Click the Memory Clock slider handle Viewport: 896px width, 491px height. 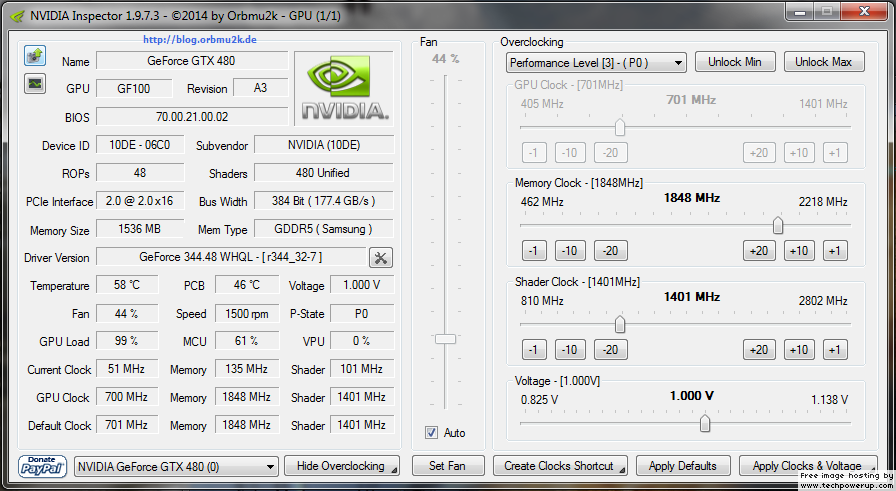[x=778, y=225]
